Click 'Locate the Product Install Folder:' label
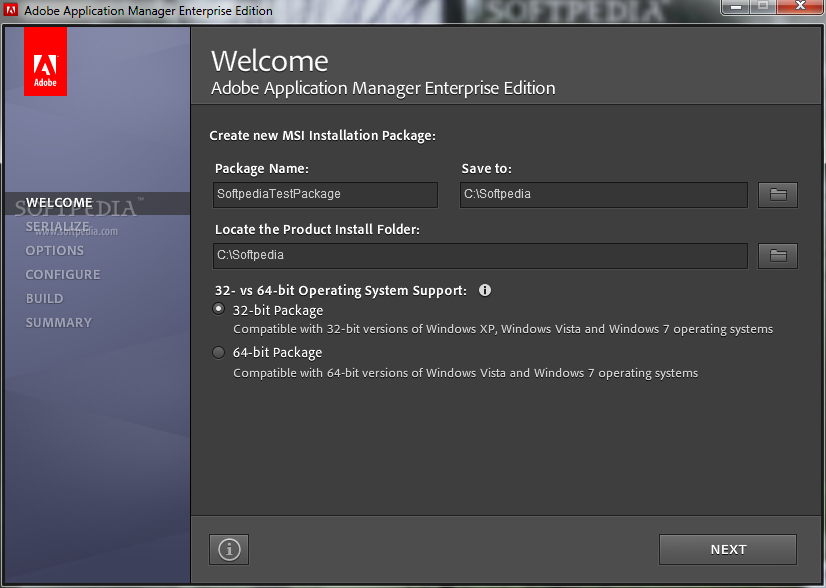Viewport: 826px width, 588px height. point(317,230)
